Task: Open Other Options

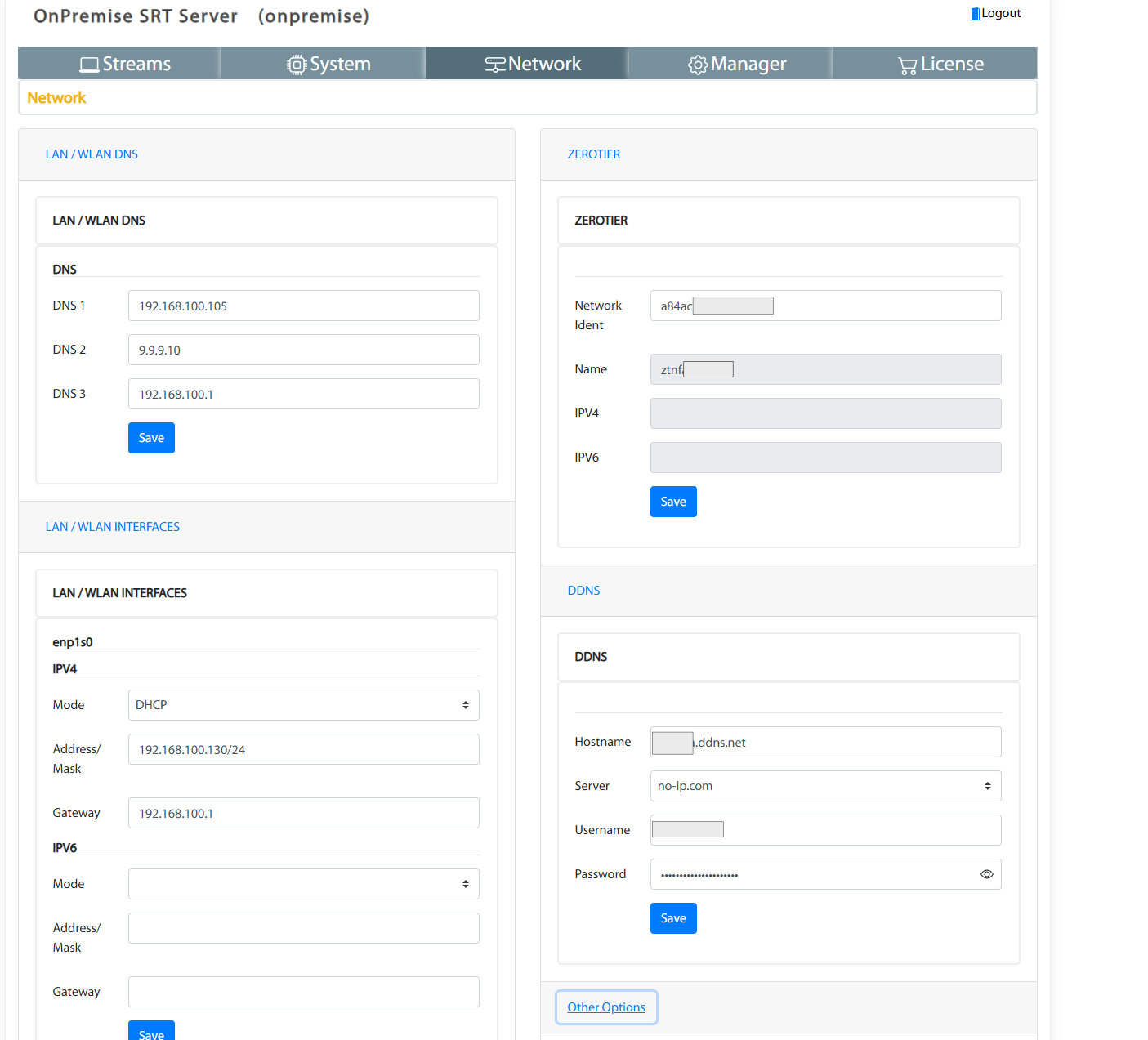Action: click(x=605, y=1007)
